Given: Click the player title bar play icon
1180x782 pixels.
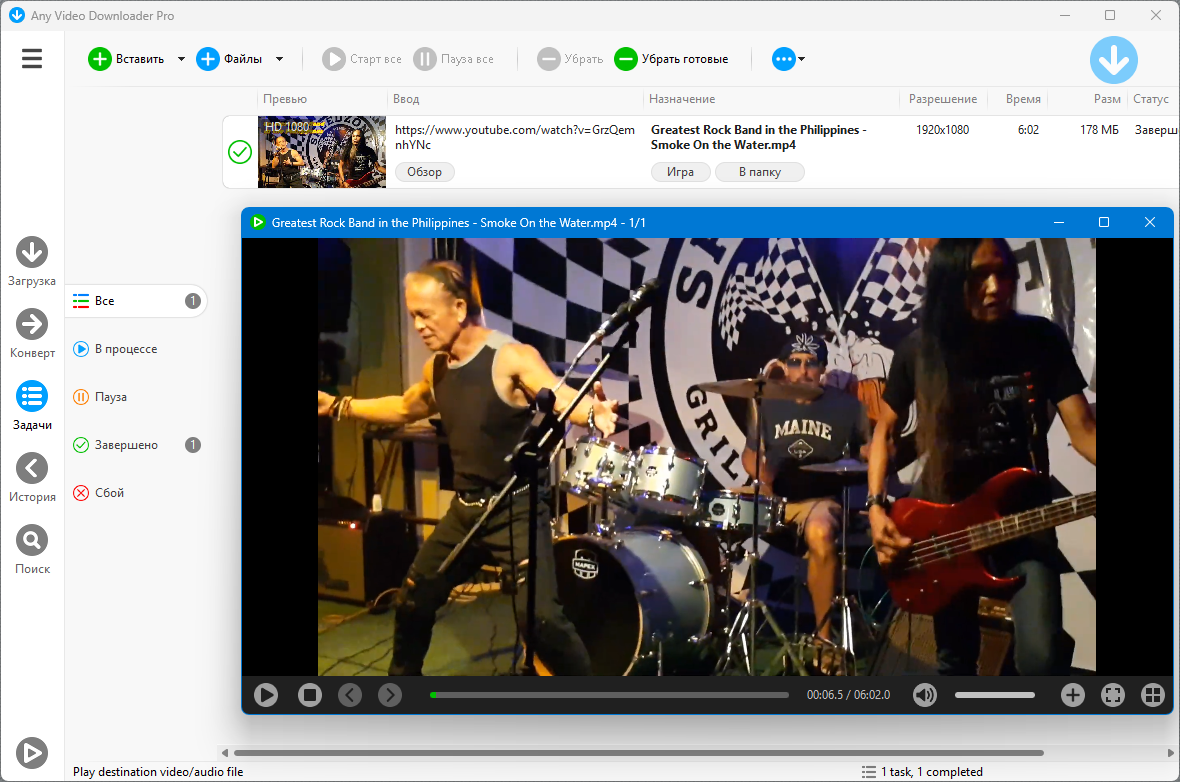Looking at the screenshot, I should [258, 222].
